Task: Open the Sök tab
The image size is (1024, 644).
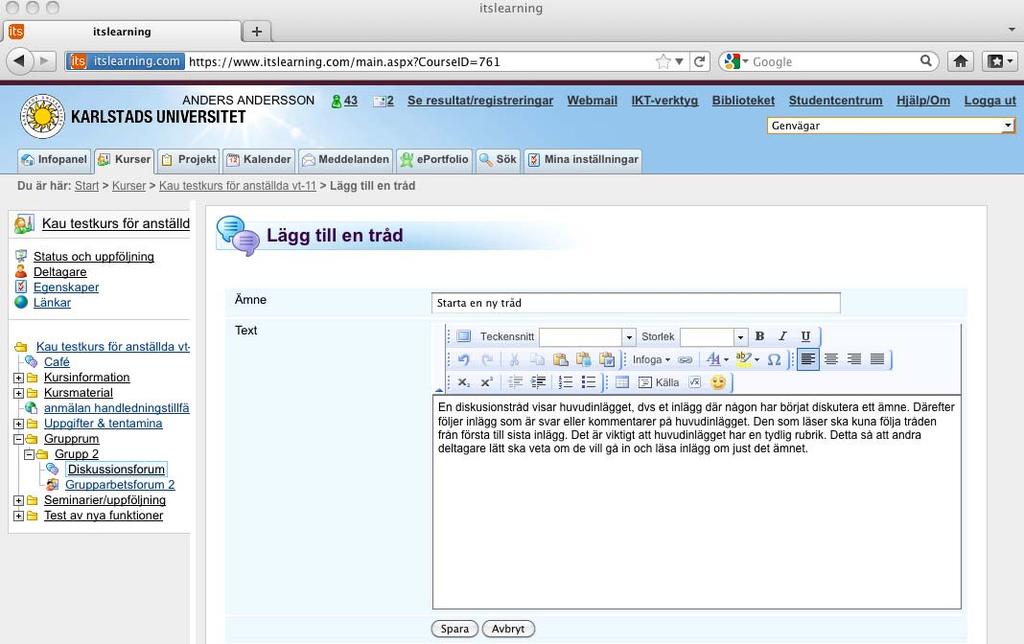Action: click(x=498, y=160)
